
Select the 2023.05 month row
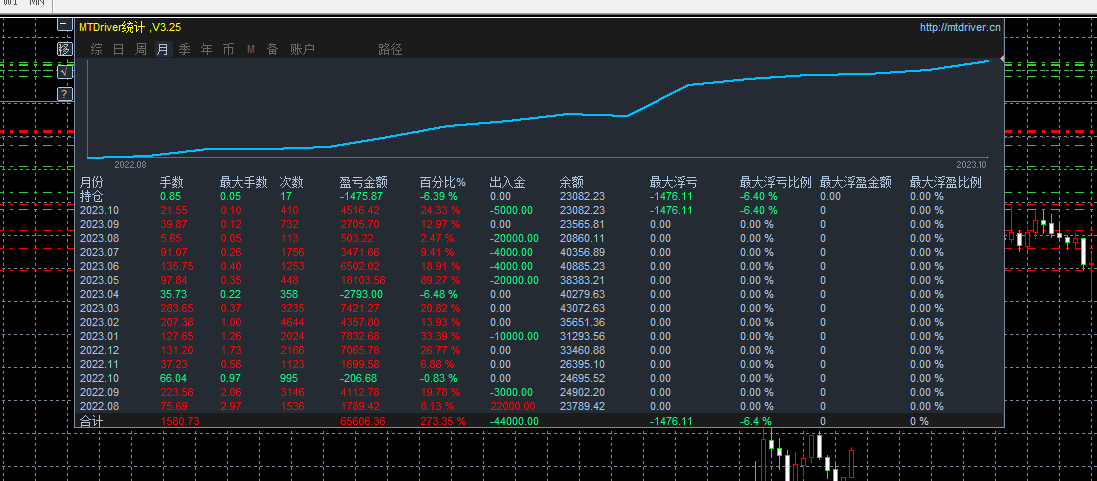(x=539, y=280)
